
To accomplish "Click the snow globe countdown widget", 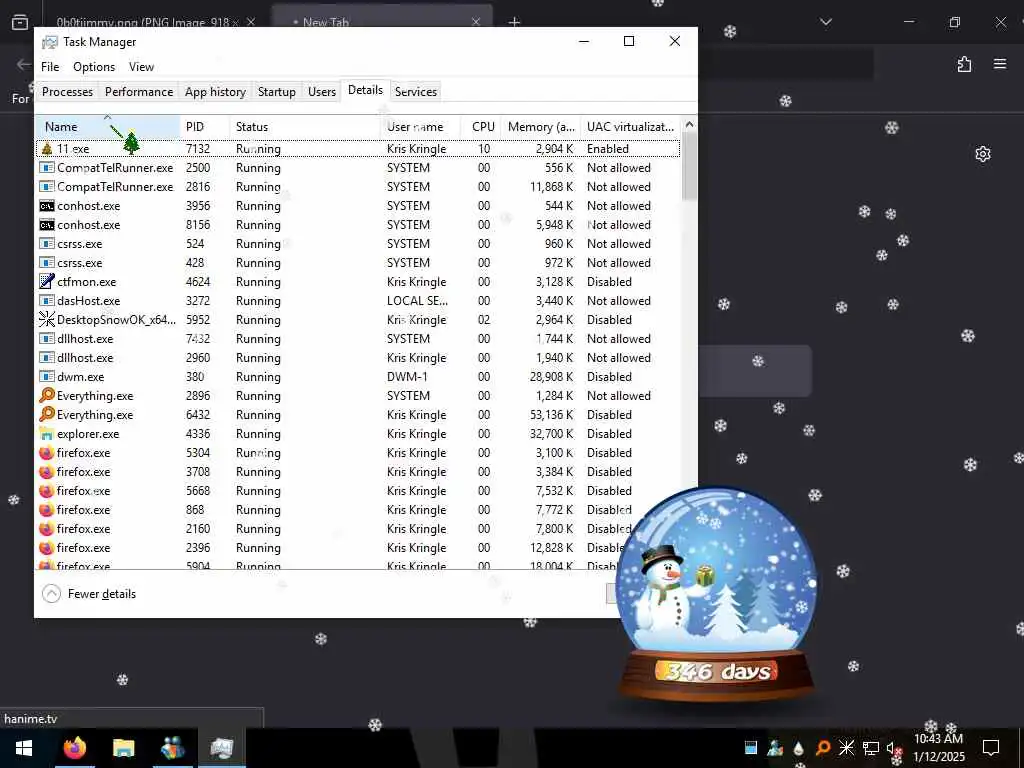I will click(716, 594).
